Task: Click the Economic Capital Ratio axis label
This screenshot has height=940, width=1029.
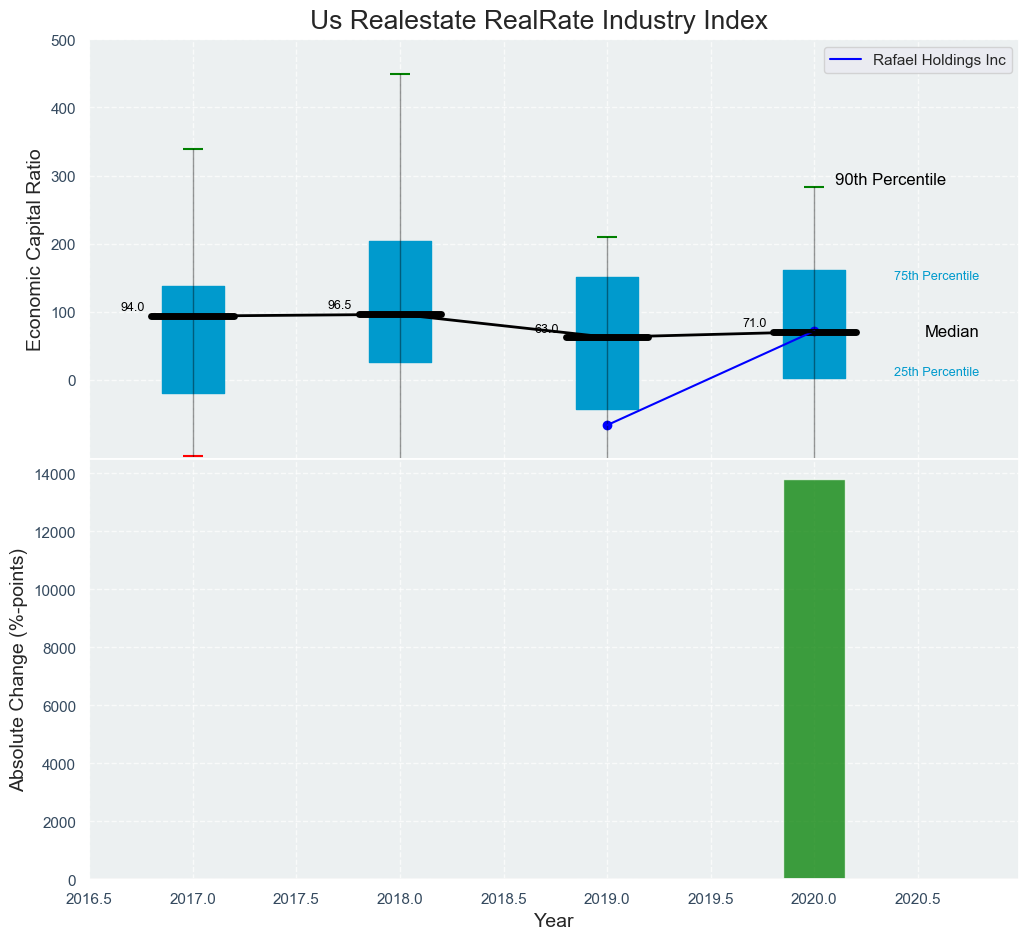Action: point(34,250)
